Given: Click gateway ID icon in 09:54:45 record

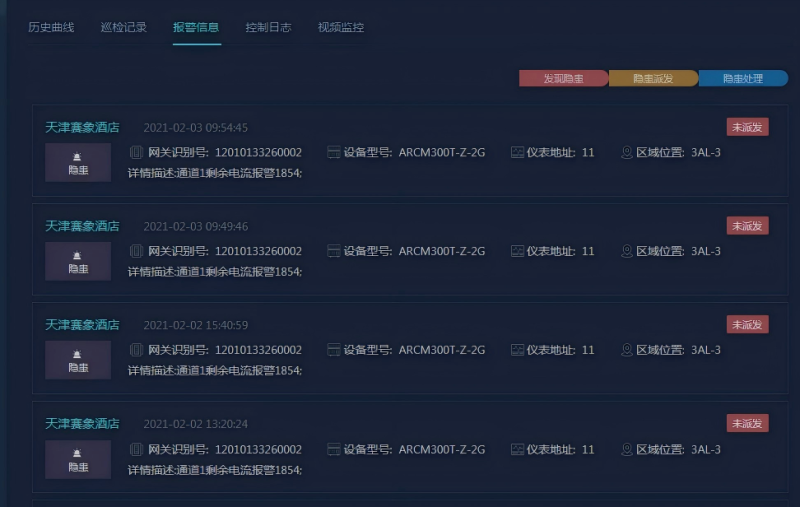Looking at the screenshot, I should click(136, 152).
